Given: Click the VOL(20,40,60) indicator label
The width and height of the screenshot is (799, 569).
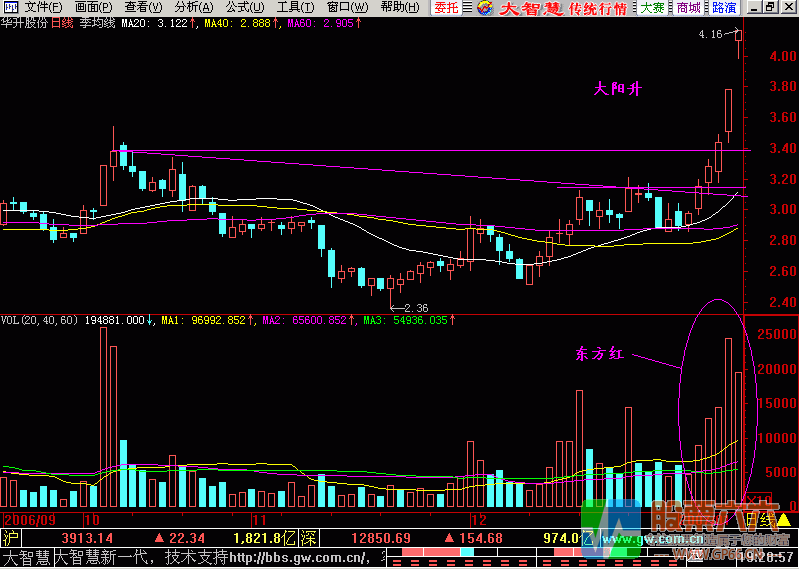Looking at the screenshot, I should [41, 321].
